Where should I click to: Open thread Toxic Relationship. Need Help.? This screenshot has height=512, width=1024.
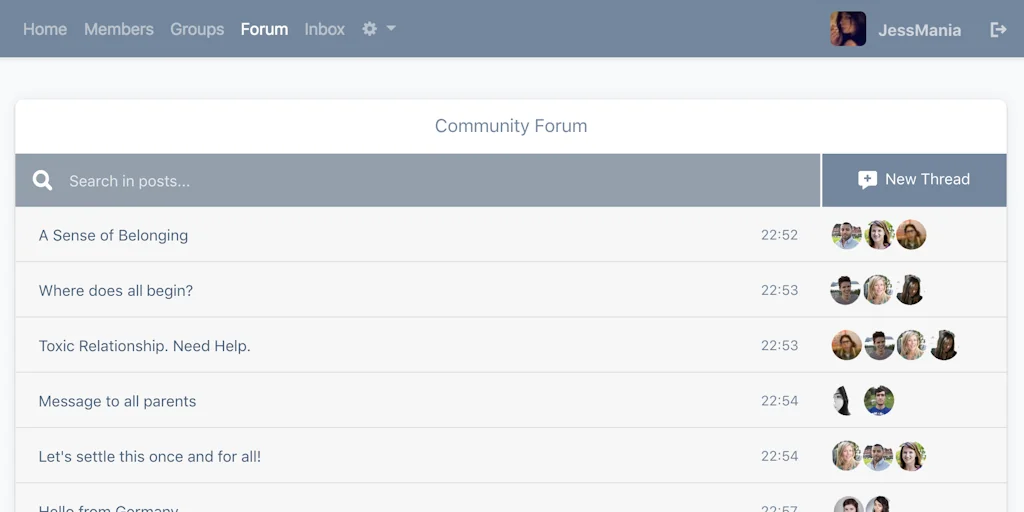145,346
